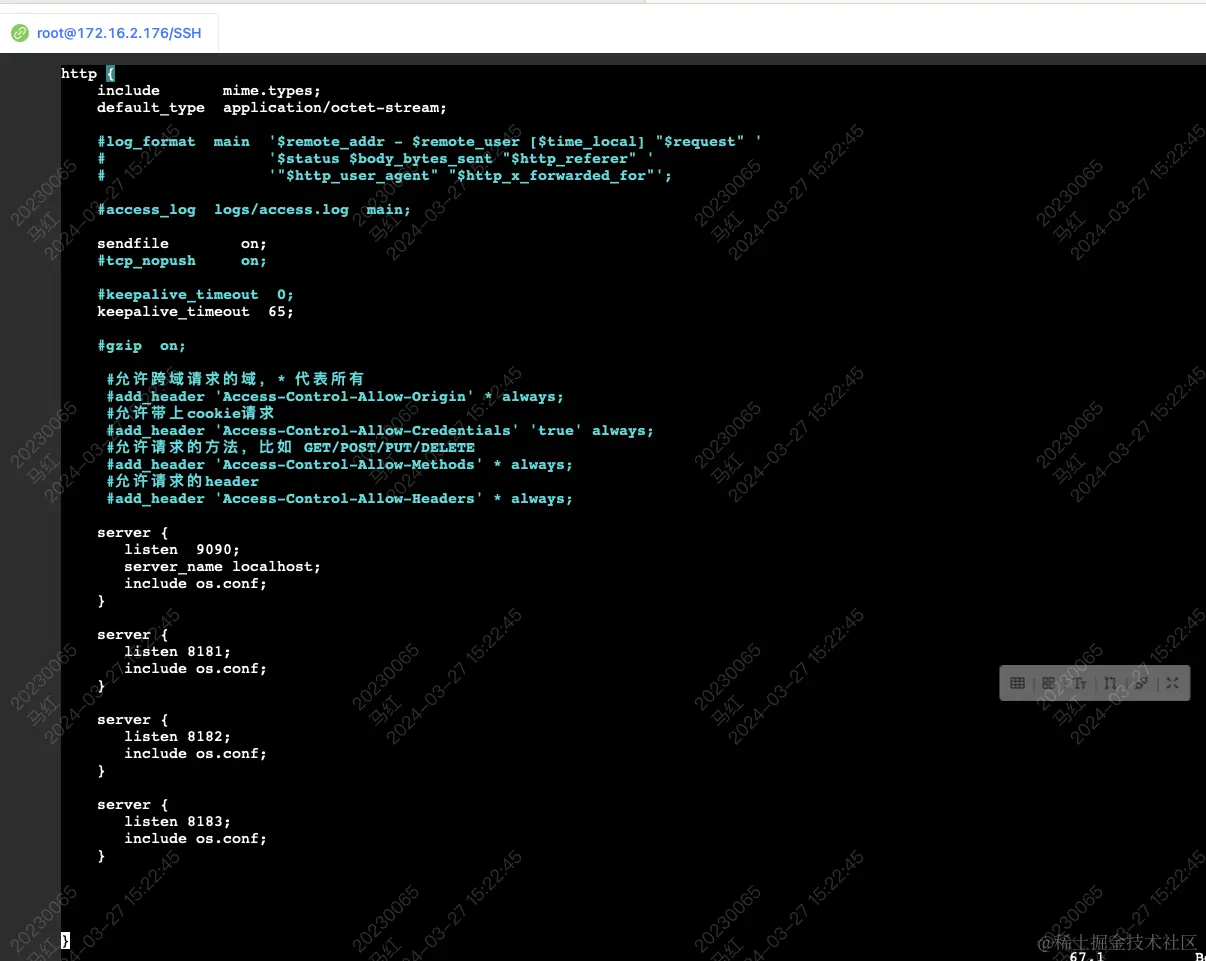Click the 'server_name localhost;' line
This screenshot has height=961, width=1206.
click(x=223, y=566)
